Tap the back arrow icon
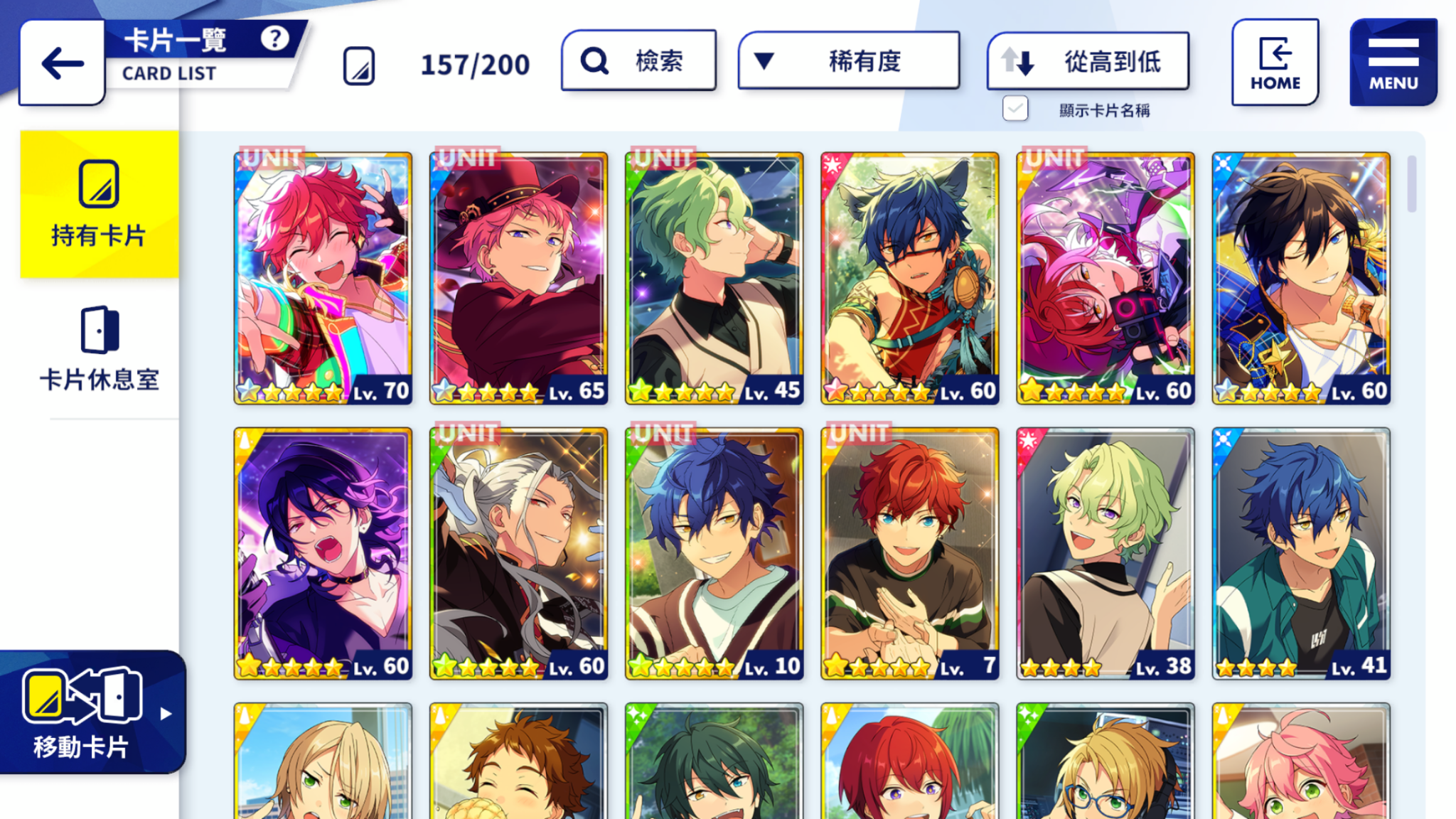Viewport: 1456px width, 819px height. (x=63, y=63)
